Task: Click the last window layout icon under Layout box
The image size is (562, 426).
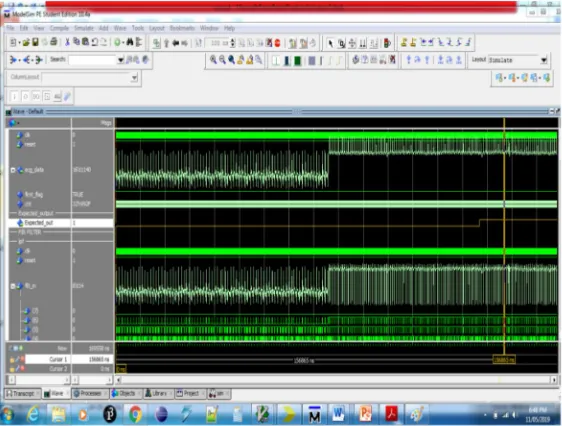Action: point(547,77)
